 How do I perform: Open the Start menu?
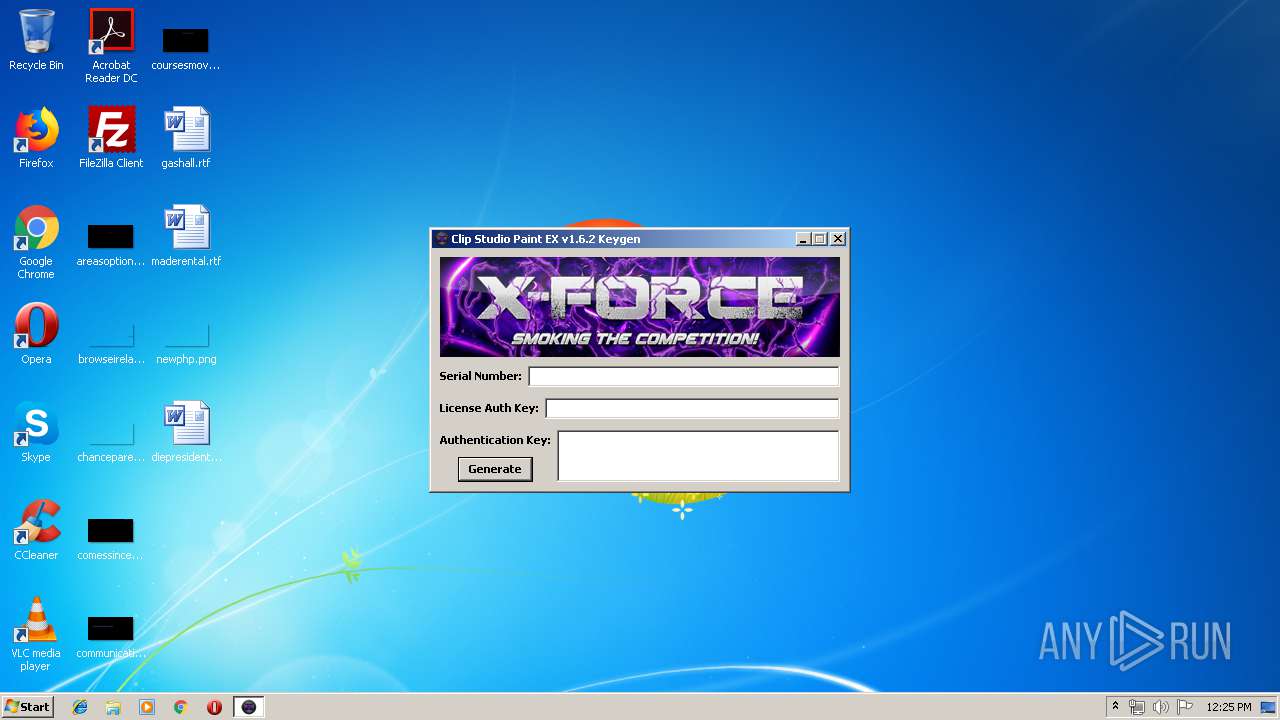(x=27, y=707)
